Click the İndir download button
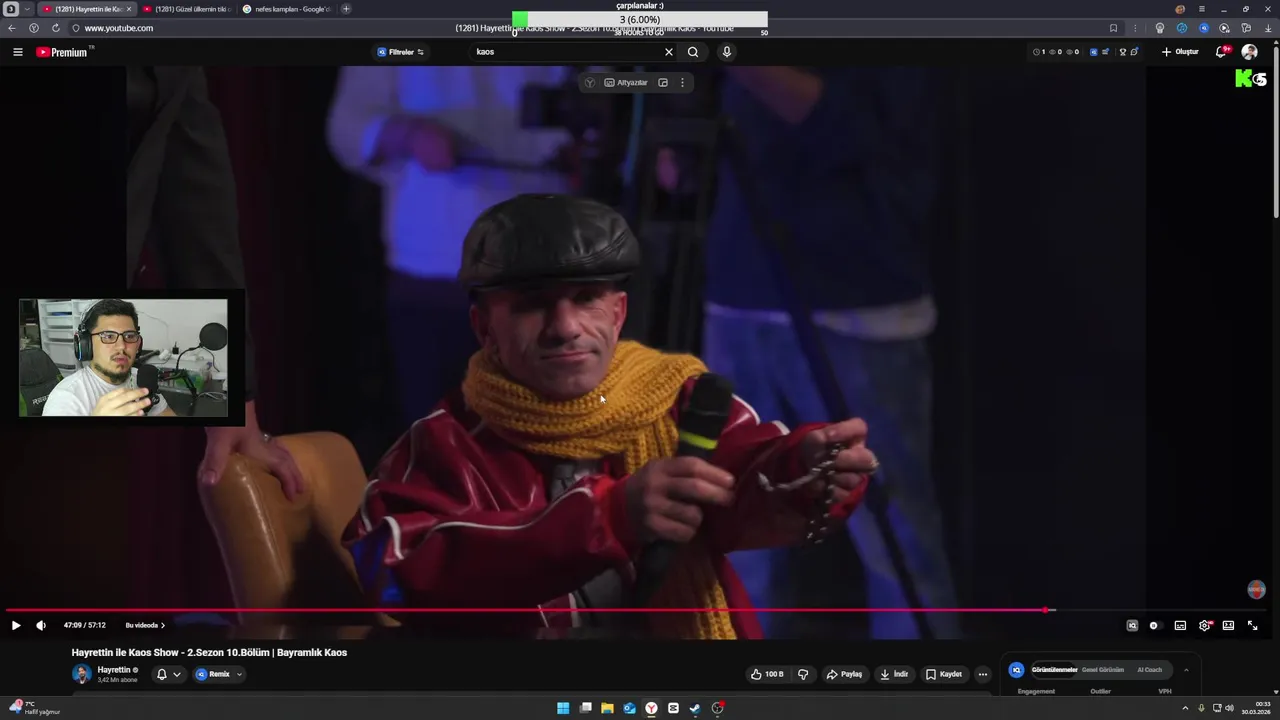 click(x=894, y=674)
